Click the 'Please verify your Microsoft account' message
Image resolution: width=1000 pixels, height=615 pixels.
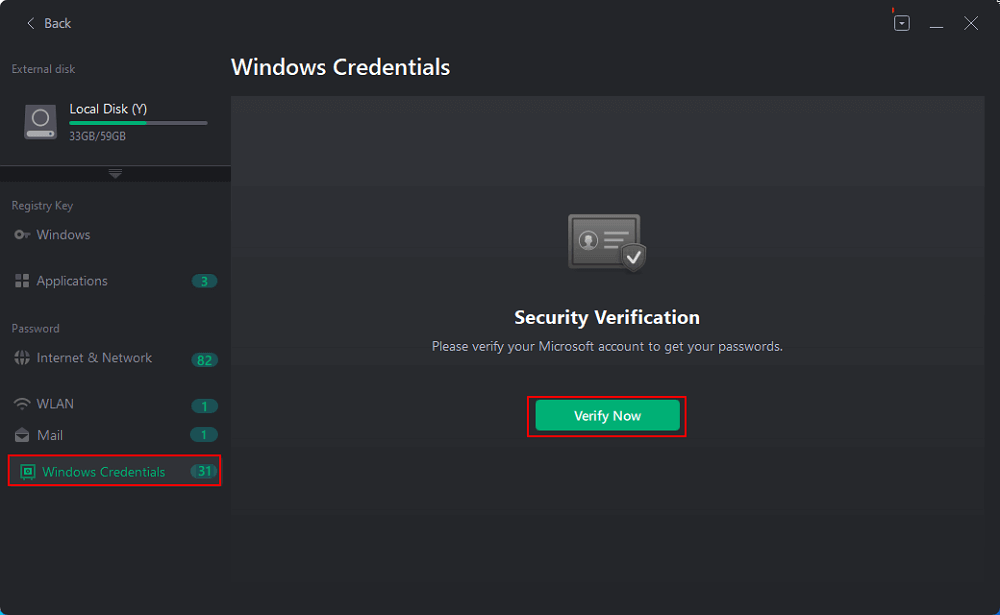607,346
